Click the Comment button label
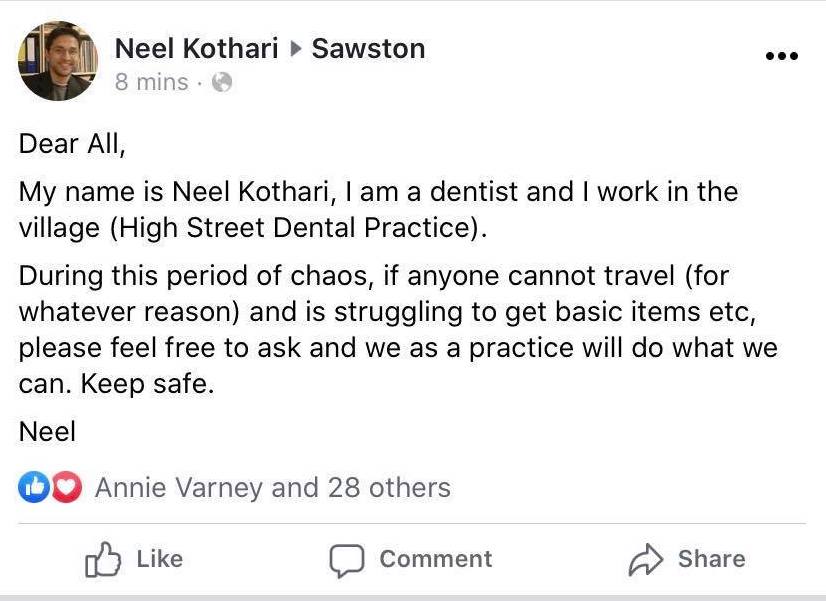 coord(436,559)
